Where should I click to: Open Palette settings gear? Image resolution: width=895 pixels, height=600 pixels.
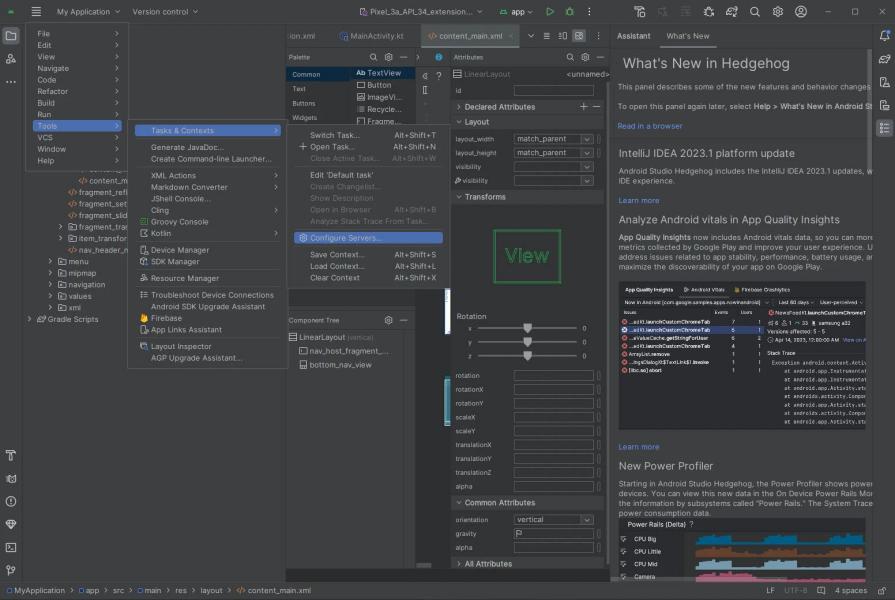tap(389, 57)
